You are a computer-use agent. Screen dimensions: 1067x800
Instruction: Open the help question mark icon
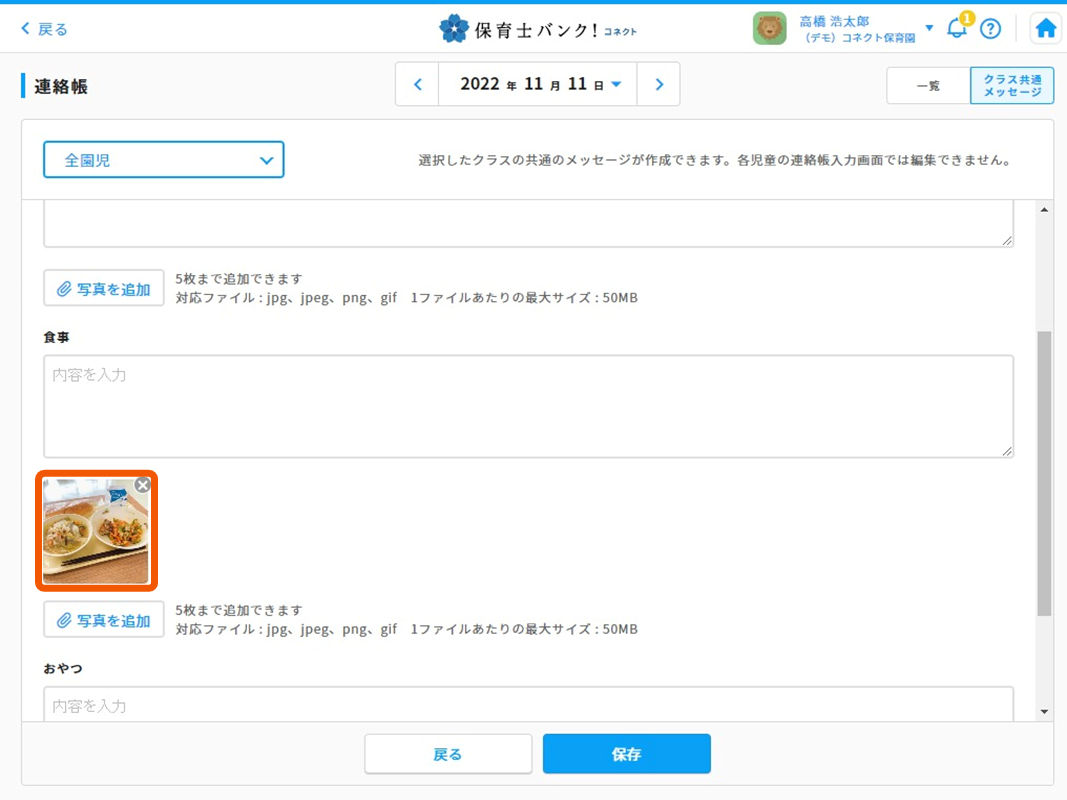[x=990, y=29]
